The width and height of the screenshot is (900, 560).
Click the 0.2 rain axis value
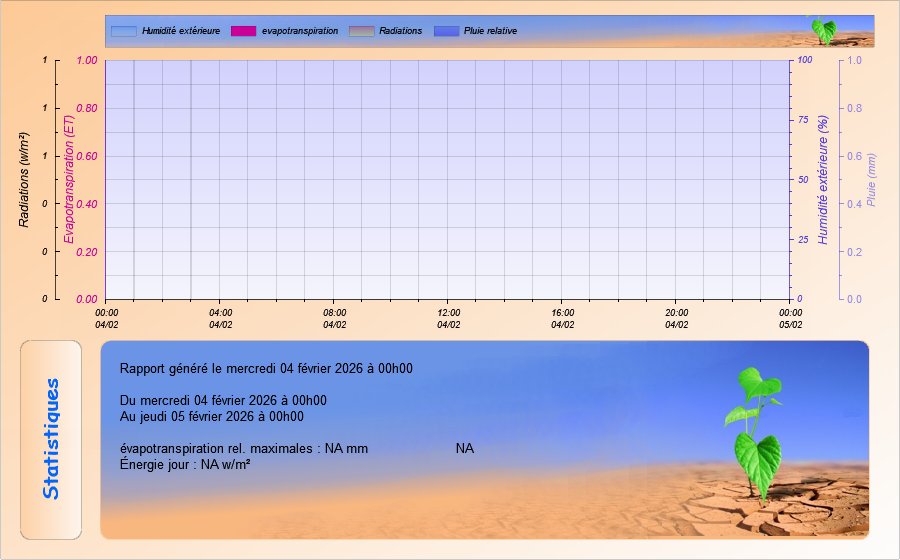[854, 251]
